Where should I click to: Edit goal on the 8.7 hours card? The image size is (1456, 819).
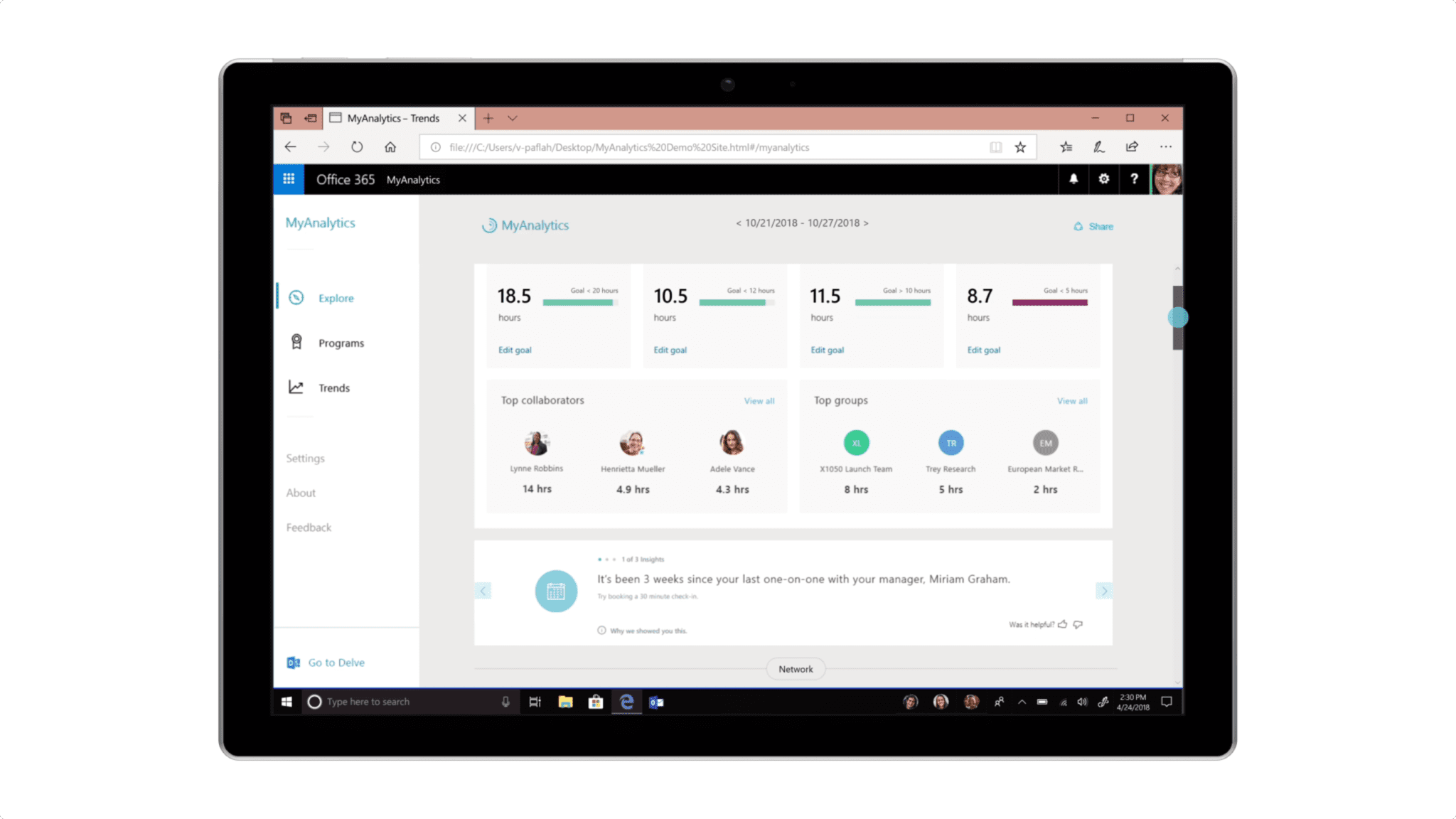[x=984, y=350]
